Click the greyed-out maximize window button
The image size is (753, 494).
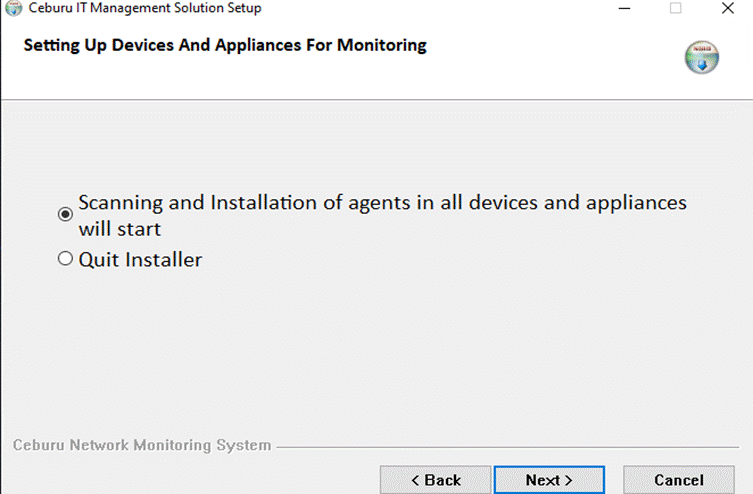(676, 8)
